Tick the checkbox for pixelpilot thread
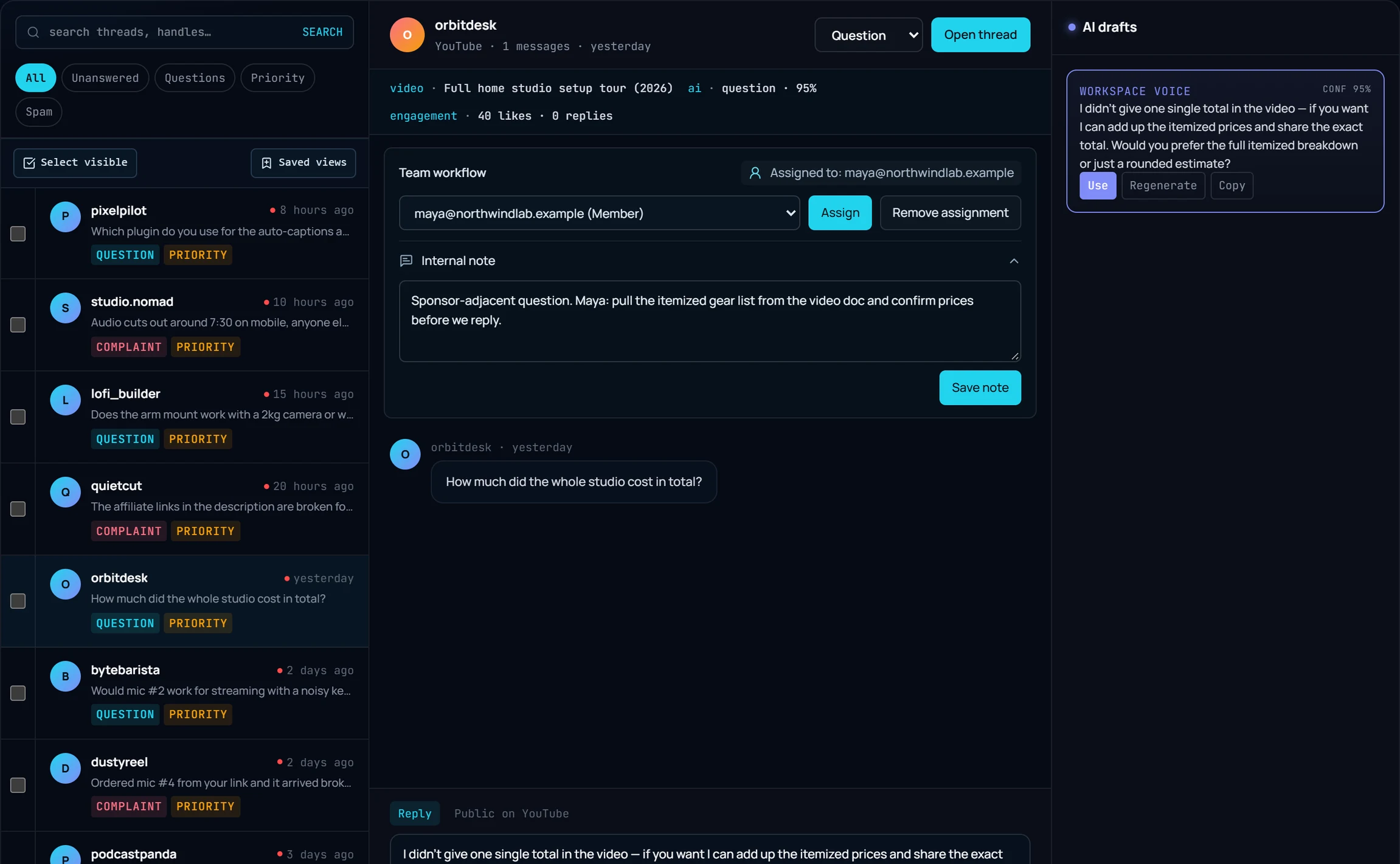Viewport: 1400px width, 864px height. 18,233
